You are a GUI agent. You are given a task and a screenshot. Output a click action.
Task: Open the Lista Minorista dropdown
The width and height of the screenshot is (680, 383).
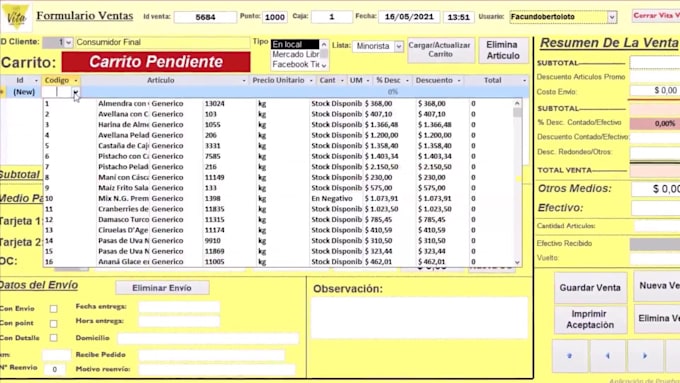(399, 46)
